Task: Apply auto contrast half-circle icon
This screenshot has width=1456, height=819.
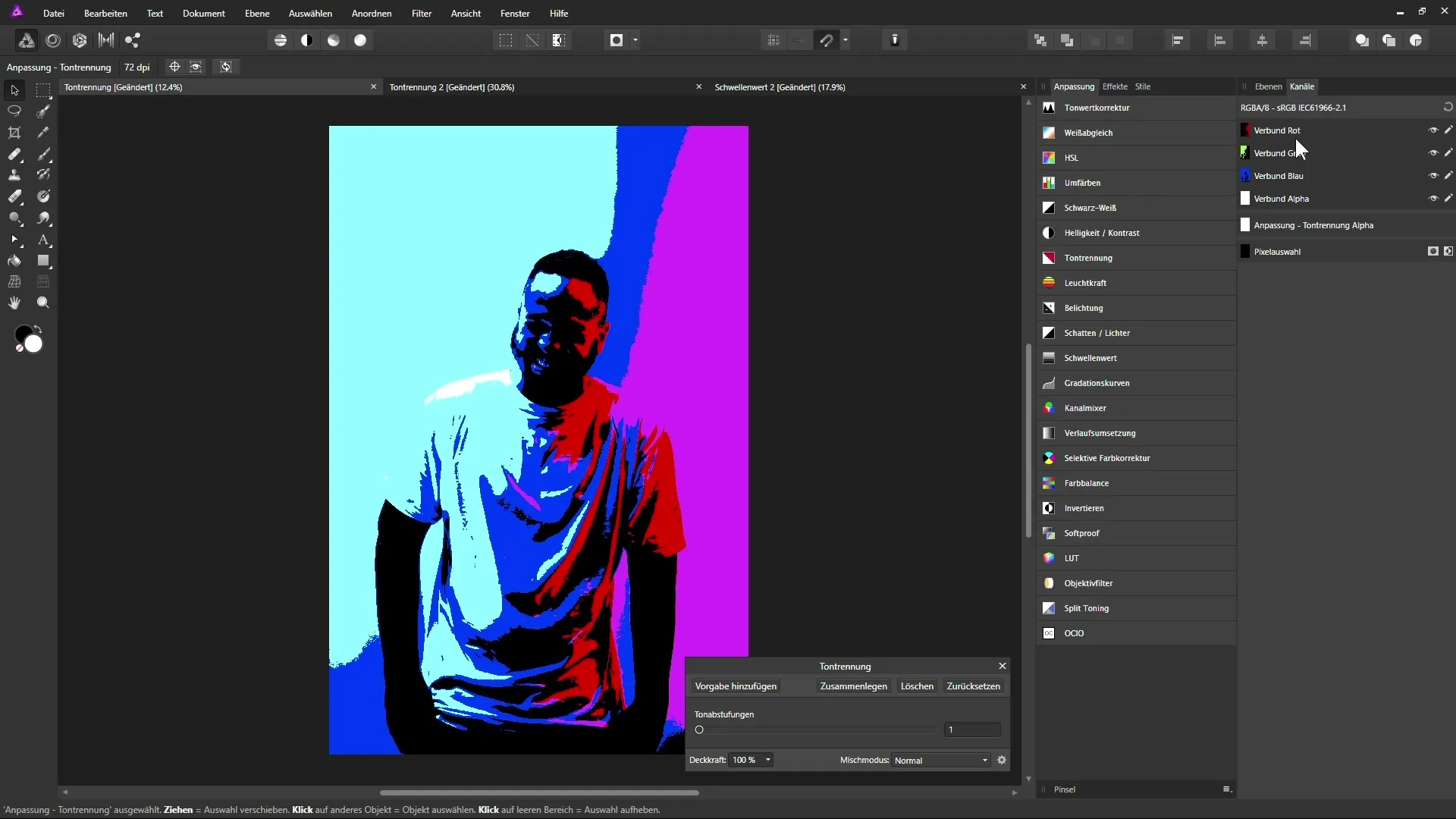Action: click(x=307, y=40)
